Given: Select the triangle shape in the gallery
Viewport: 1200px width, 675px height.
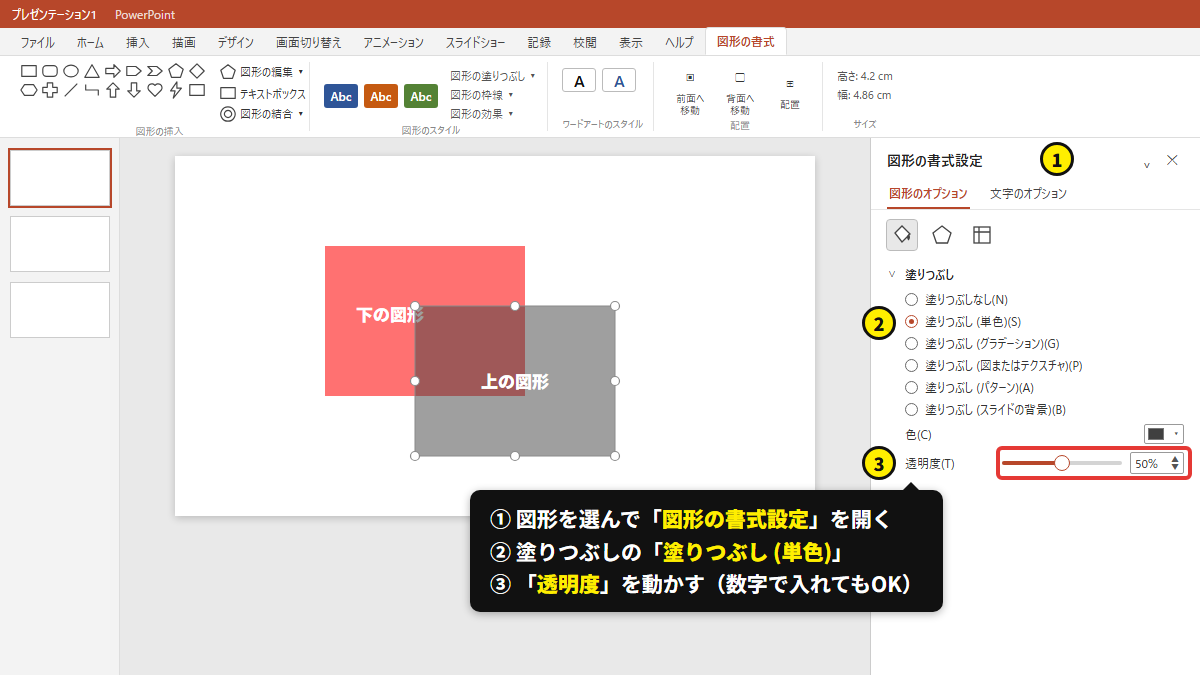Looking at the screenshot, I should pyautogui.click(x=92, y=71).
